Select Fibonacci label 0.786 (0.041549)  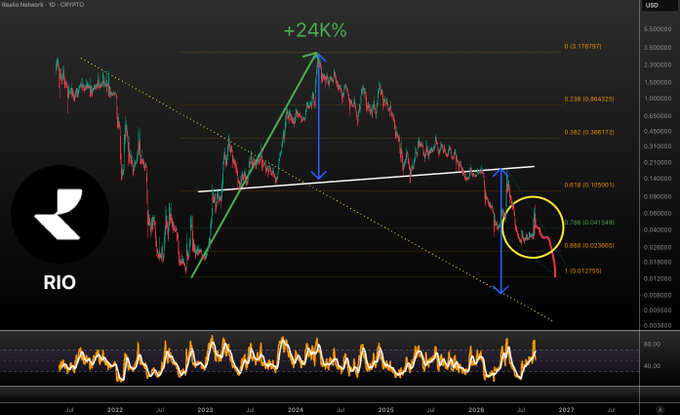coord(589,222)
